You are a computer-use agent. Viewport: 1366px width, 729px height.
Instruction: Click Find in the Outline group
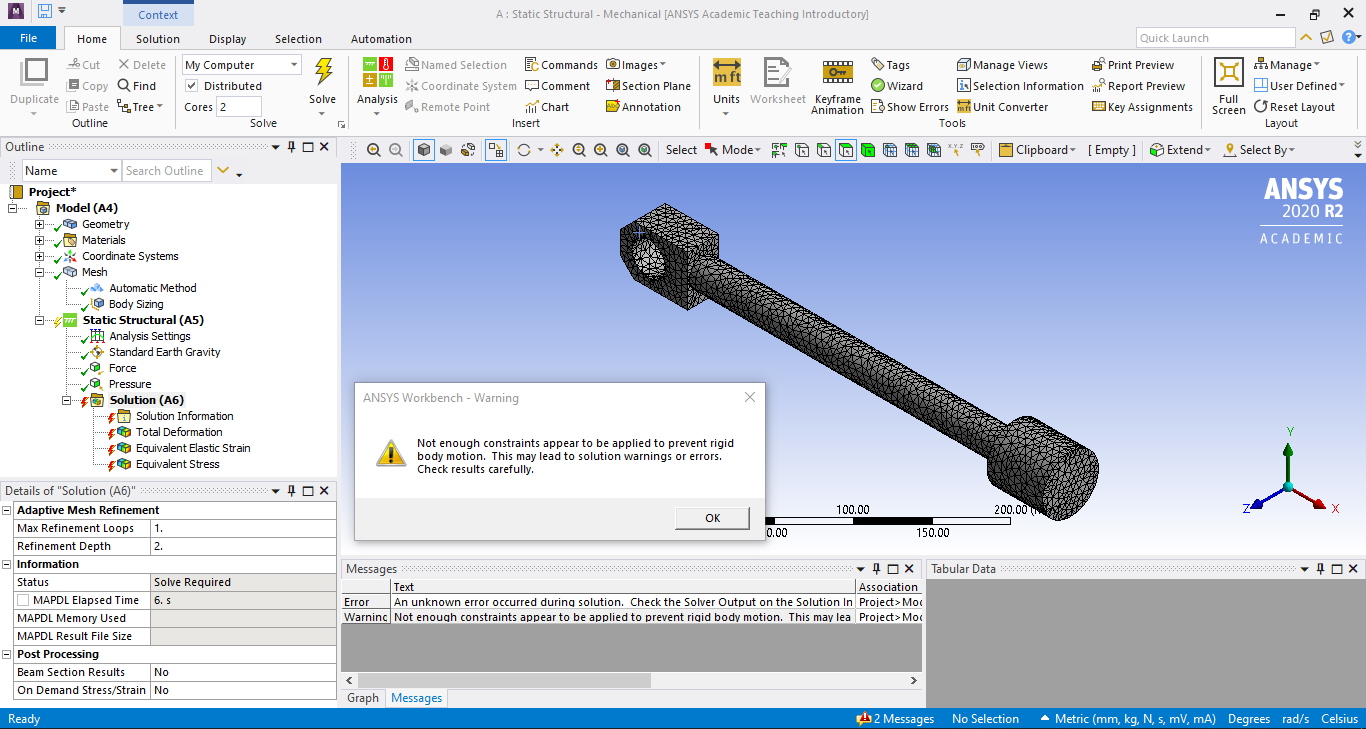137,86
